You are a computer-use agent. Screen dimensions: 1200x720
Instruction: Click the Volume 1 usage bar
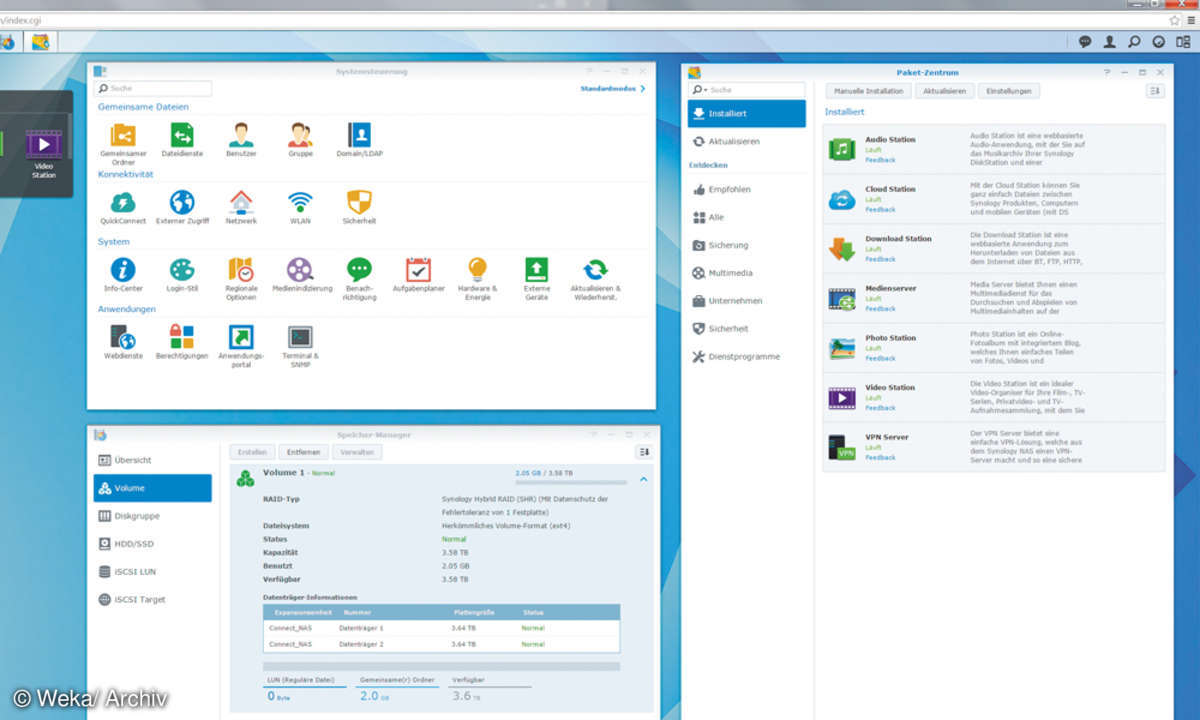(x=571, y=482)
